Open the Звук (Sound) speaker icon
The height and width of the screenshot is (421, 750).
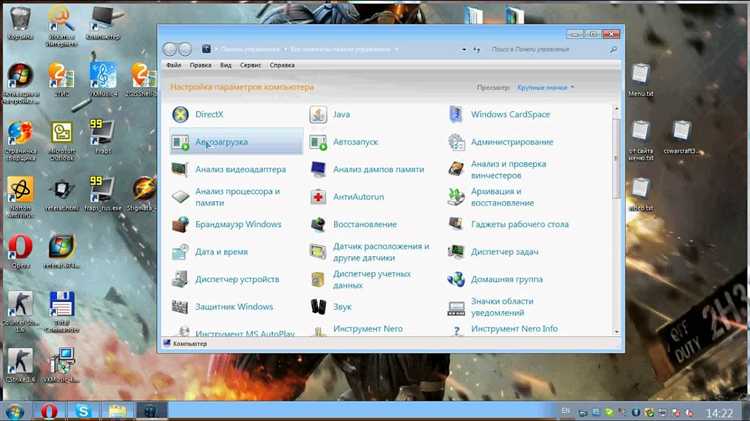(318, 307)
